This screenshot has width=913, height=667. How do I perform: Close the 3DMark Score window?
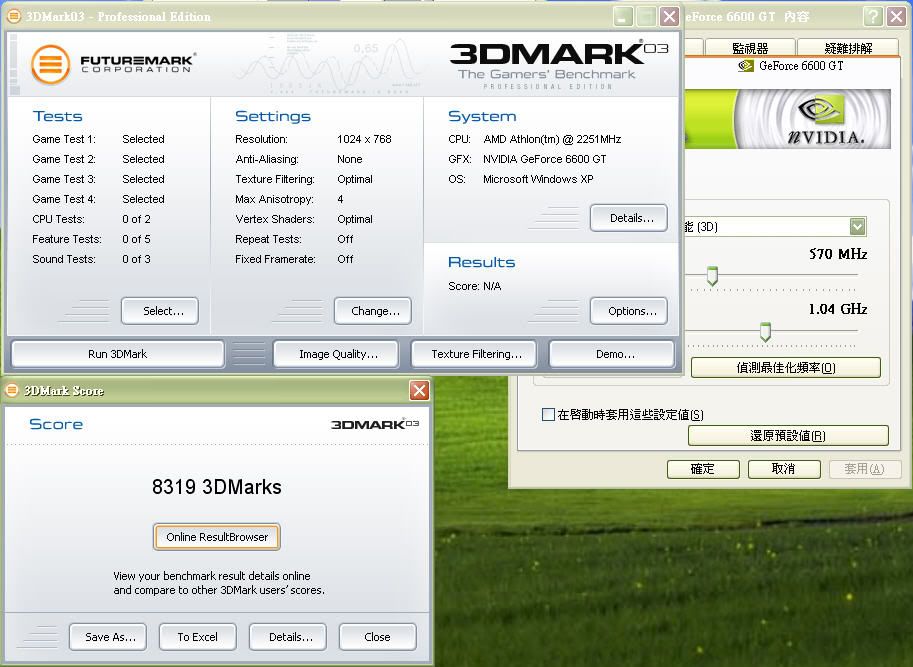click(419, 390)
